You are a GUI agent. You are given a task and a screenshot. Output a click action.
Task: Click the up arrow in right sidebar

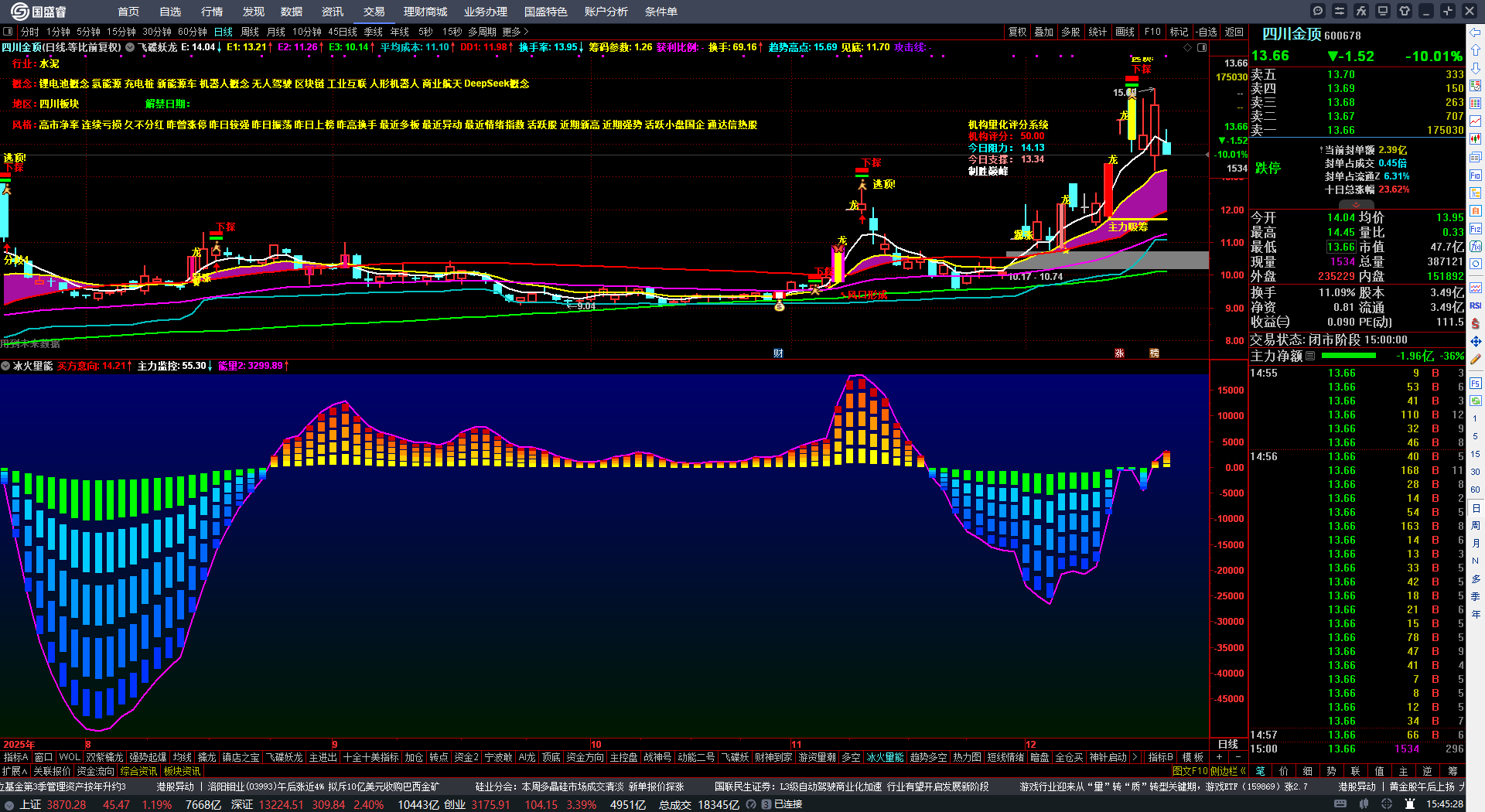point(1476,49)
